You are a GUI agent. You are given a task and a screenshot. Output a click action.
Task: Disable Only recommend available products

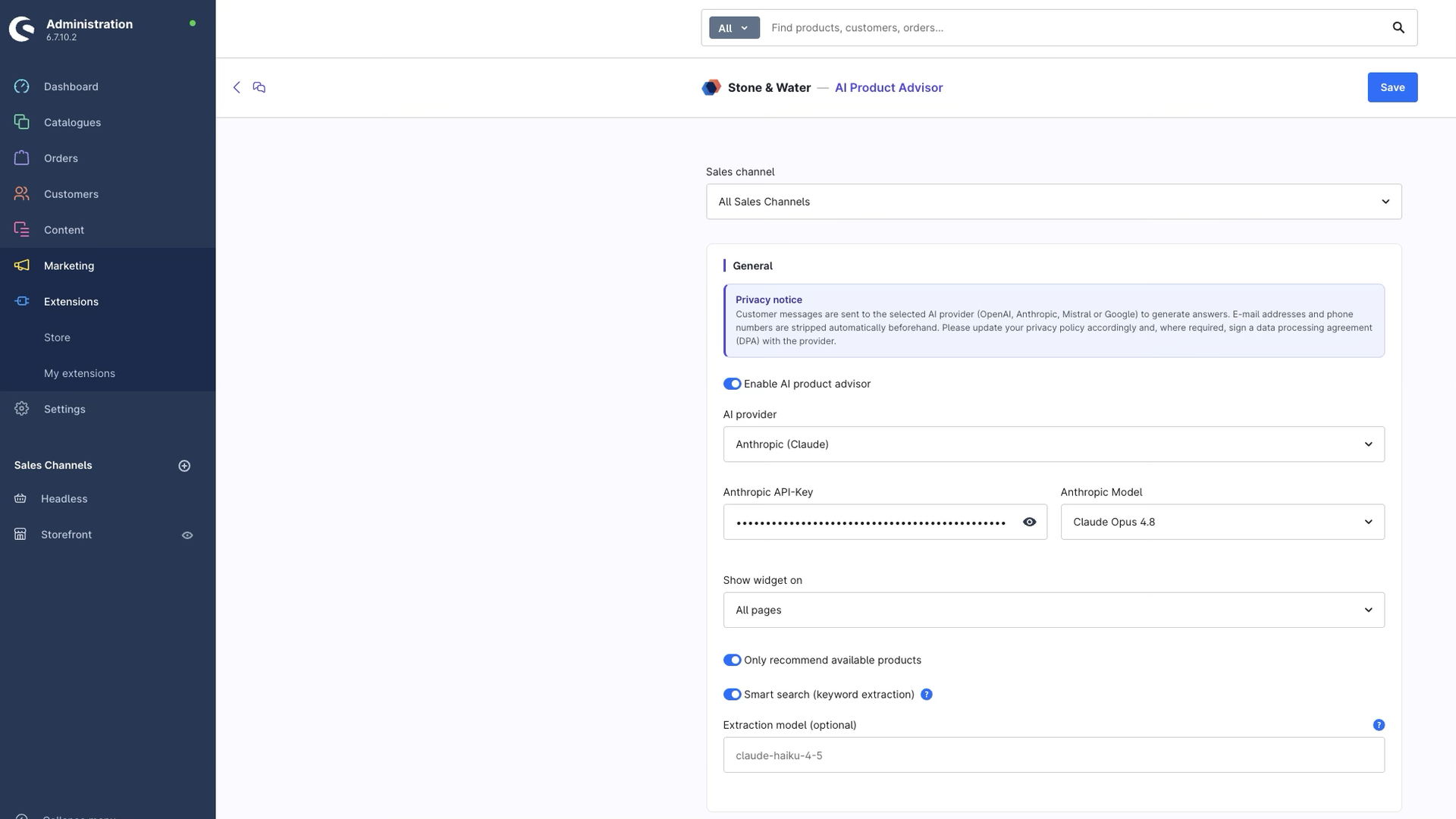point(732,660)
